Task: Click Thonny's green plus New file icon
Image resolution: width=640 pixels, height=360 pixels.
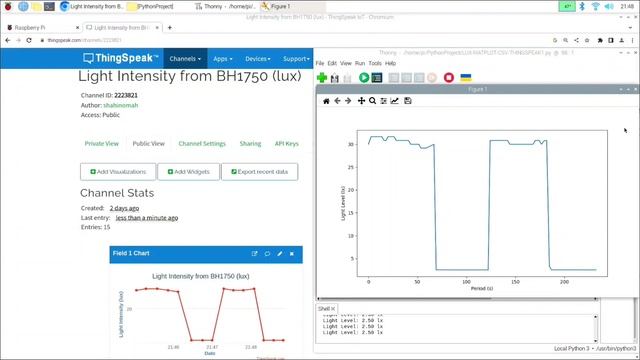Action: click(x=322, y=78)
